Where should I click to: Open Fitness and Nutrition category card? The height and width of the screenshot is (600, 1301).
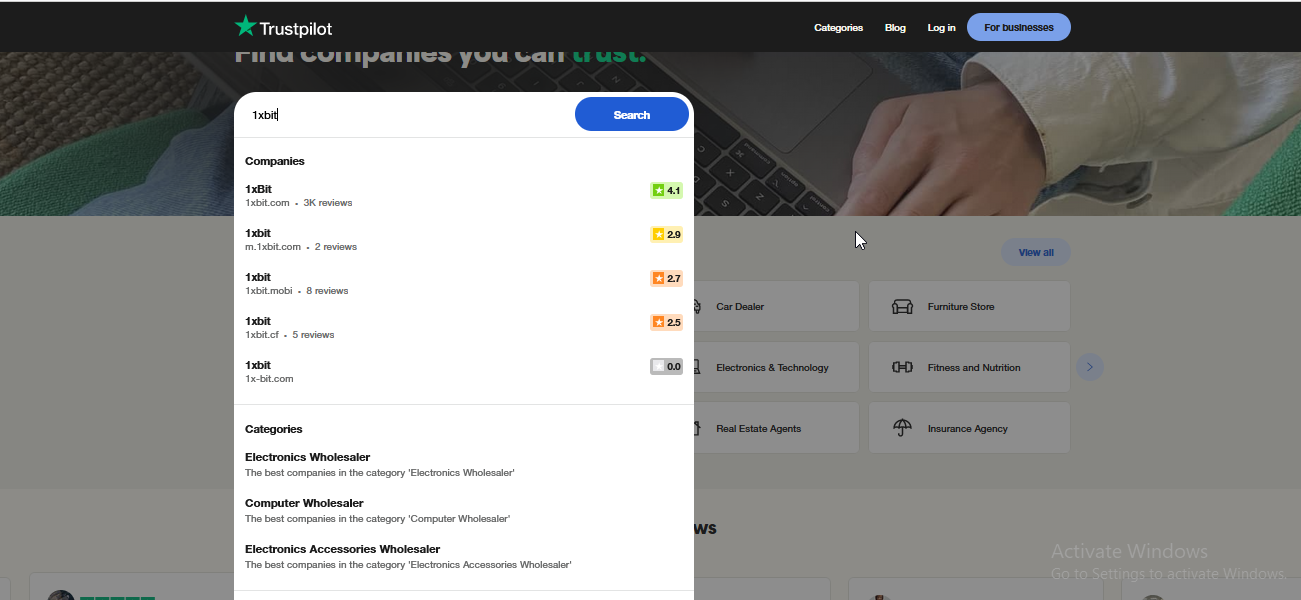coord(969,367)
